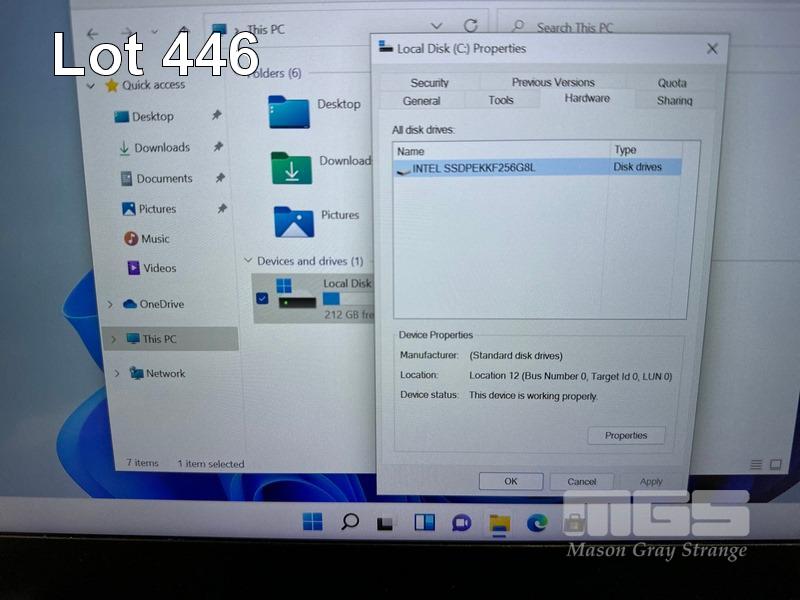Open the Widgets icon on taskbar
The width and height of the screenshot is (800, 600).
tap(424, 522)
